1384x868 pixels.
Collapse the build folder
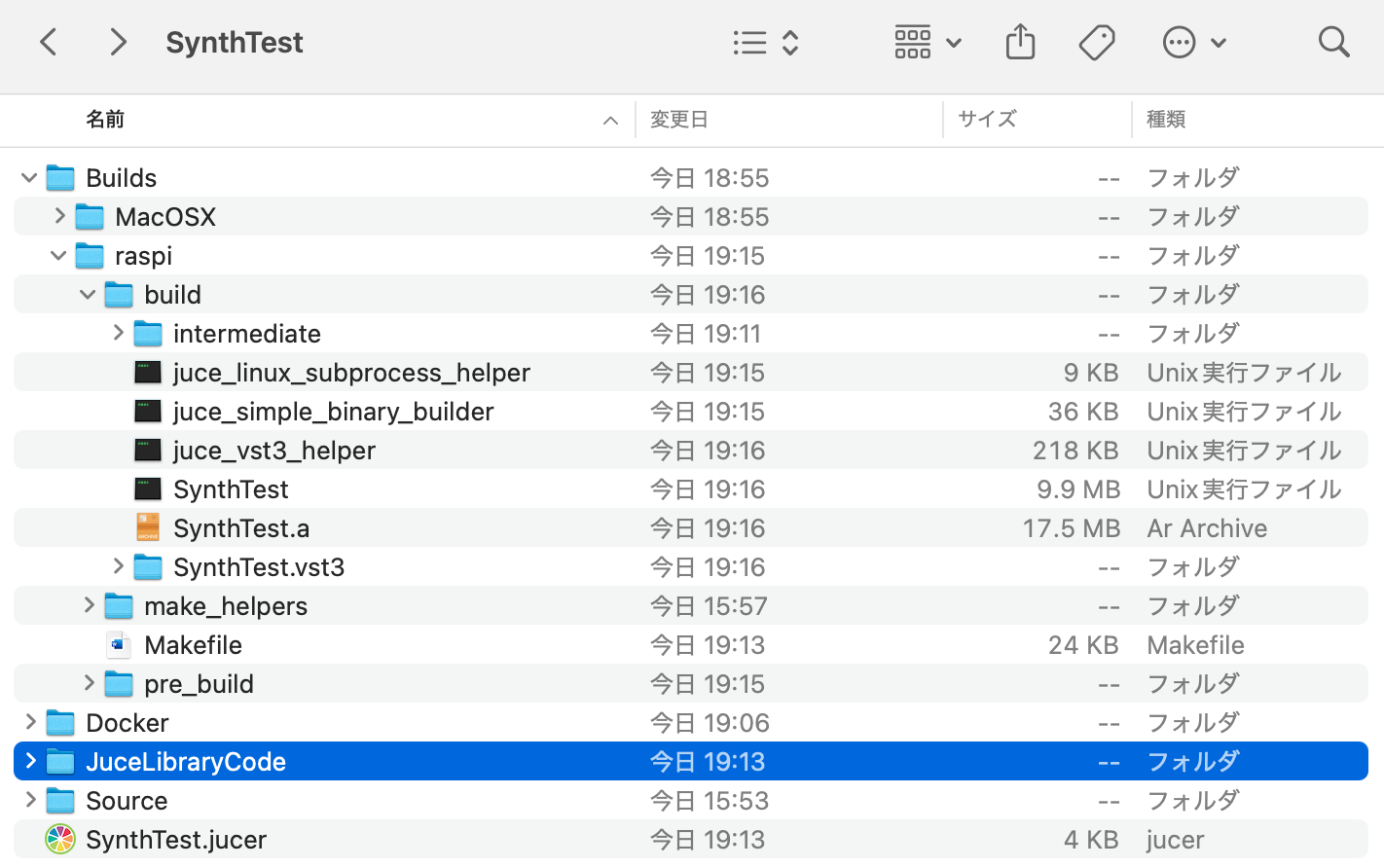pyautogui.click(x=88, y=295)
